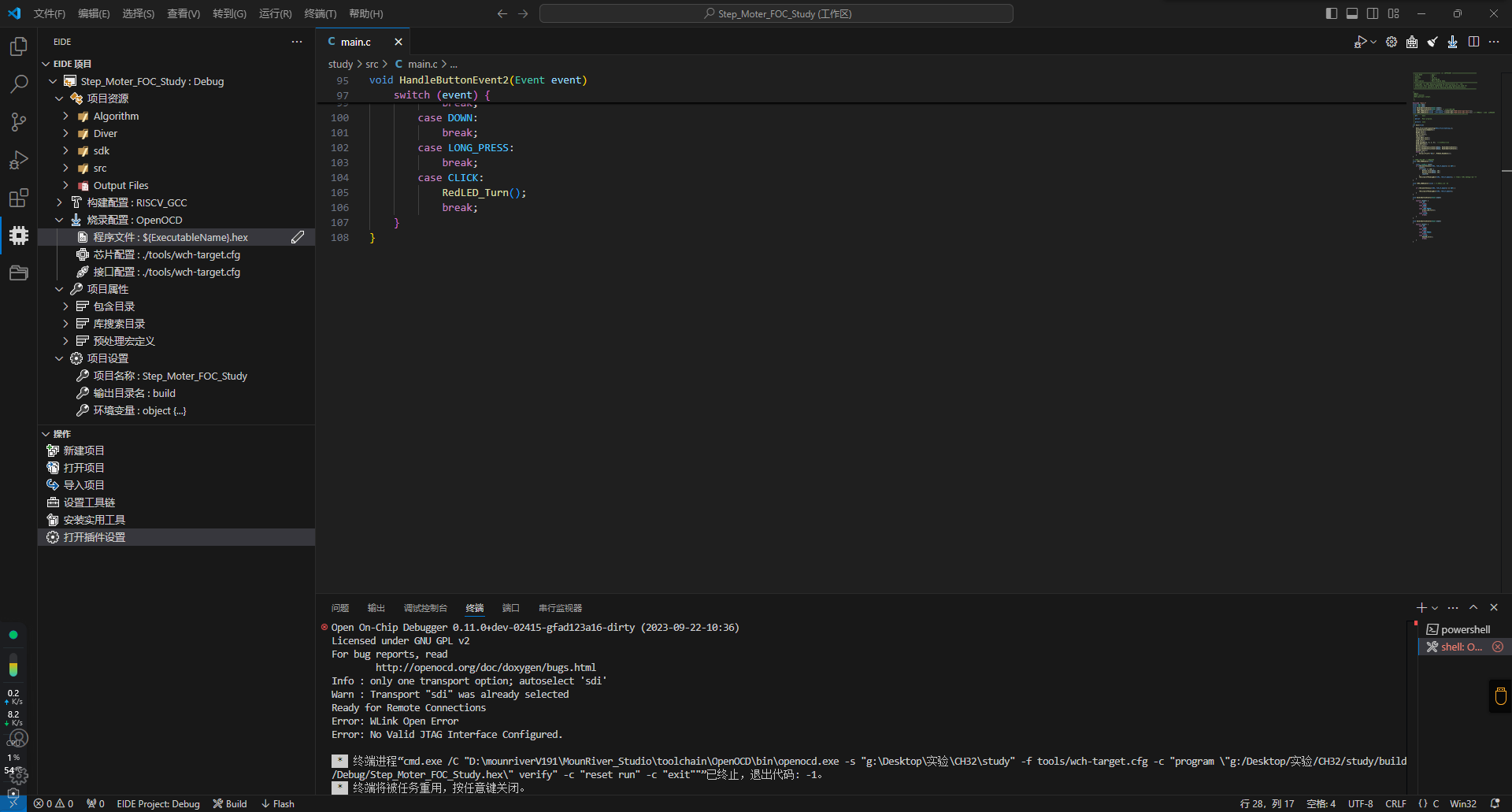
Task: Open EIDE side bar ellipsis menu
Action: point(297,42)
